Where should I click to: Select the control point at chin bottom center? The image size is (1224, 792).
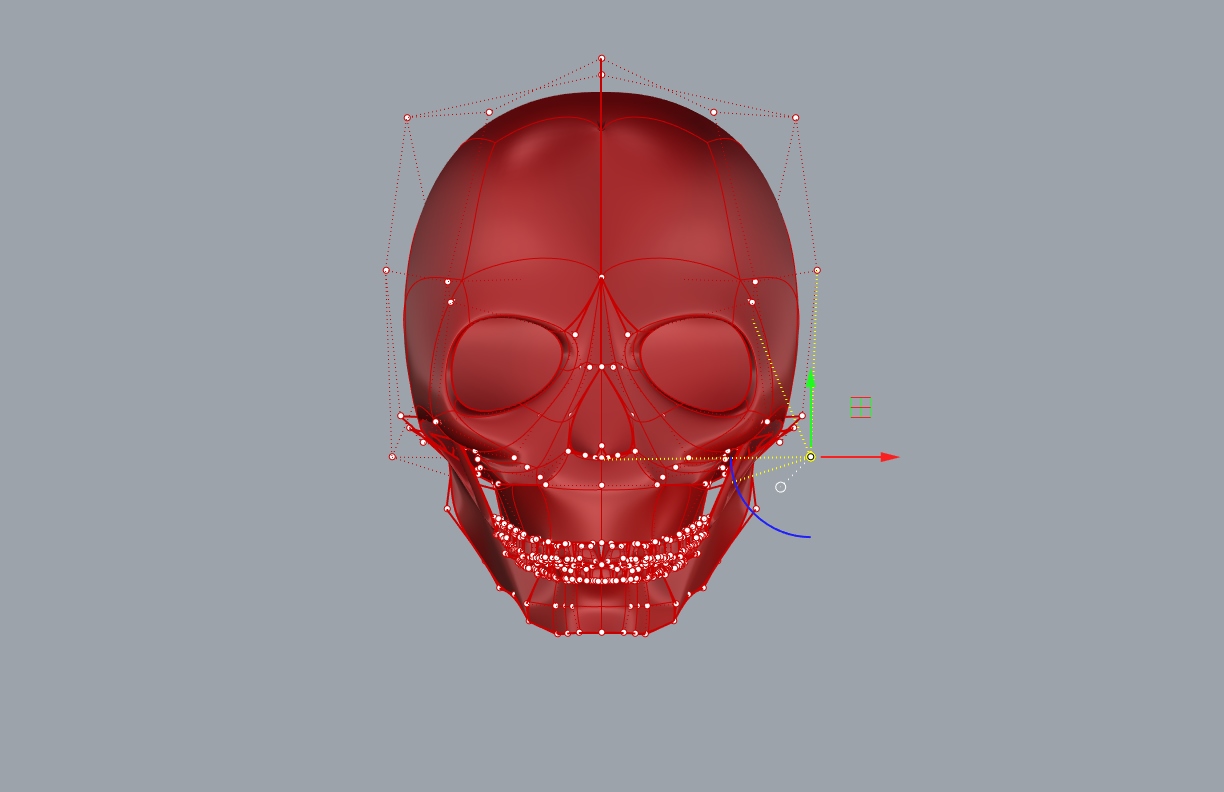[601, 632]
